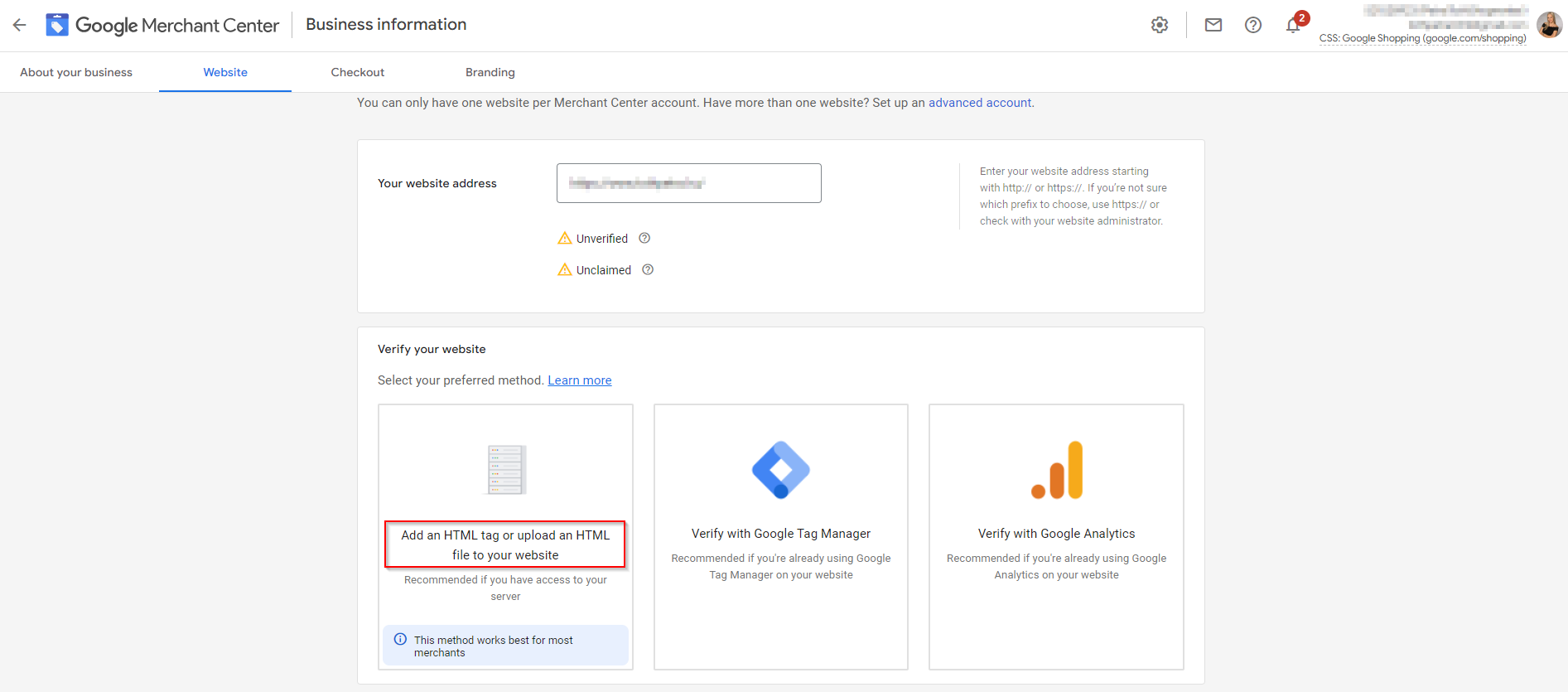Click the Google Analytics logo
Image resolution: width=1568 pixels, height=692 pixels.
coord(1057,470)
